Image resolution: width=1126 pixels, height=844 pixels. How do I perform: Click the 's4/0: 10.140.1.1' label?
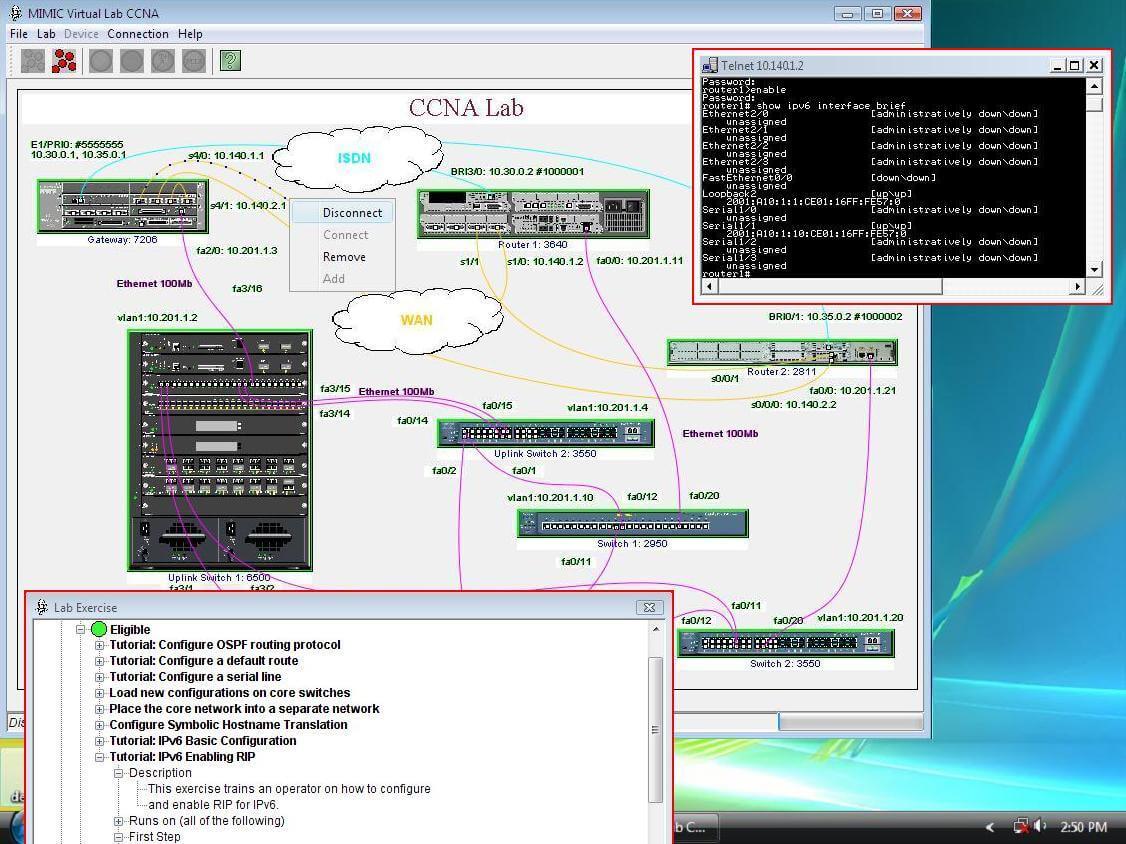point(226,155)
